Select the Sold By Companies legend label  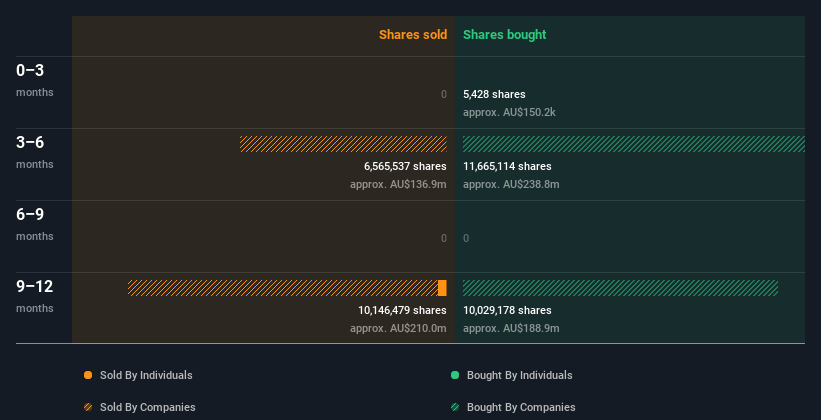click(x=148, y=407)
